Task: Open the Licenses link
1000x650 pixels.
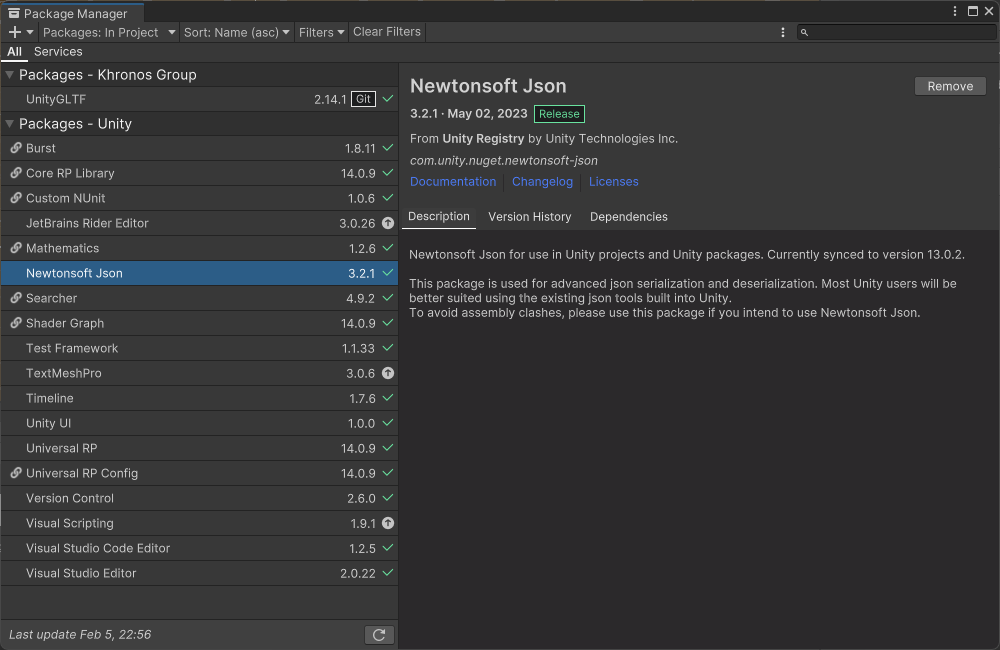Action: (614, 182)
